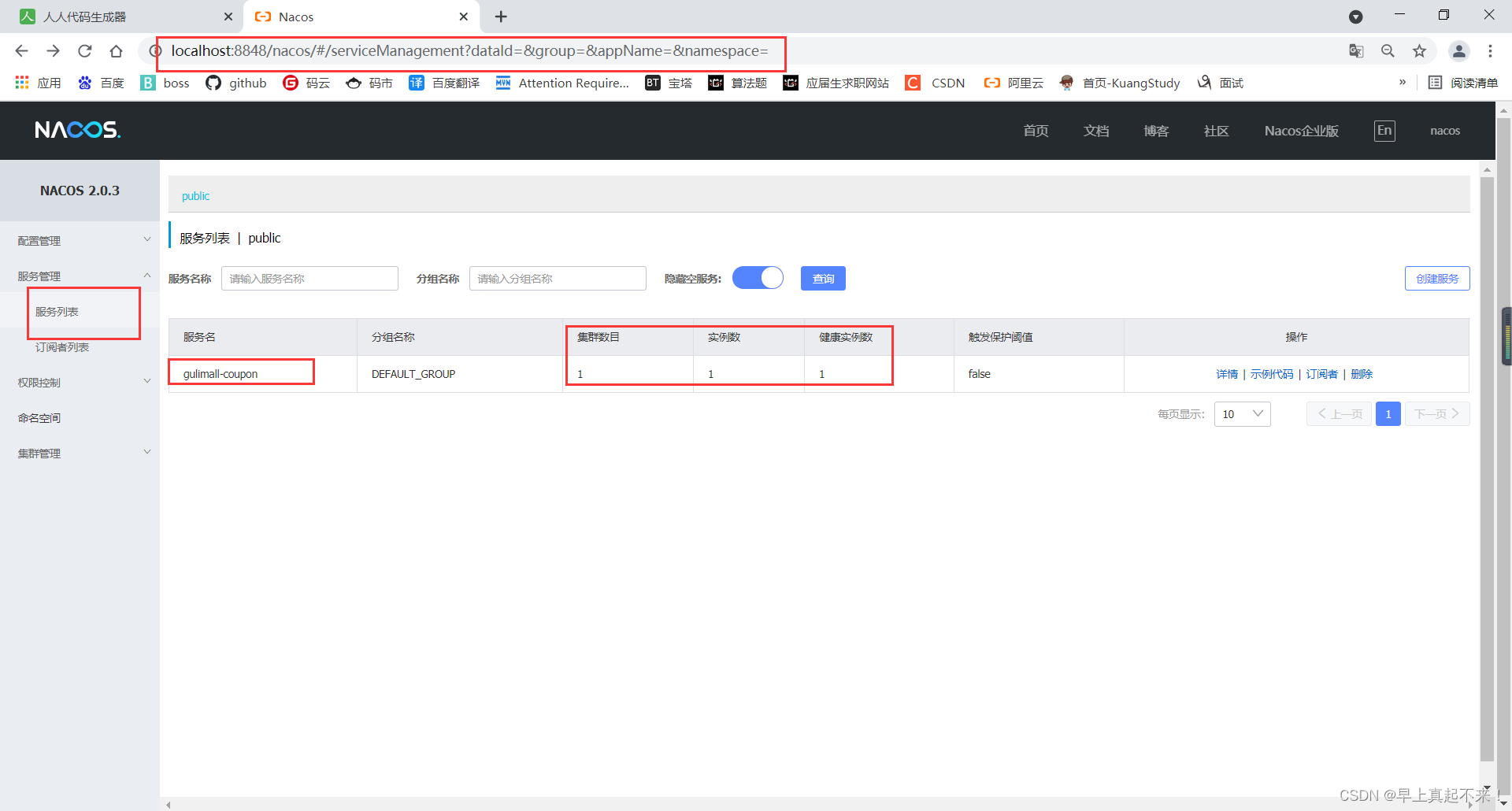Click the NACOS logo
1512x811 pixels.
point(77,130)
